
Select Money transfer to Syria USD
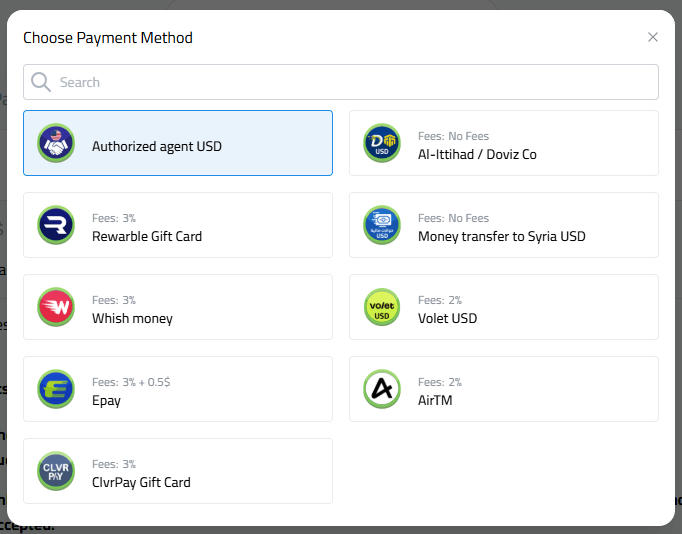(504, 225)
